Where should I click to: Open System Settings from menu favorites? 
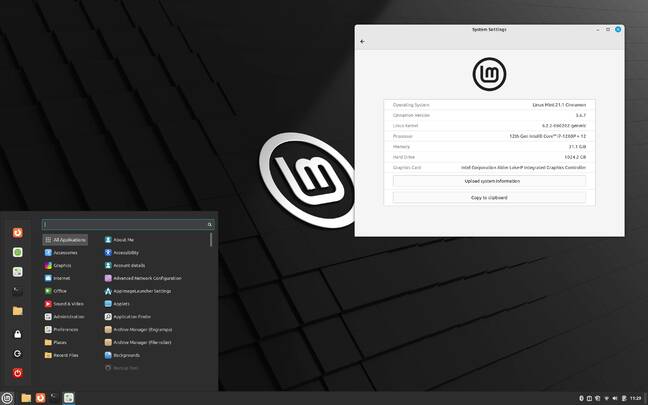17,272
